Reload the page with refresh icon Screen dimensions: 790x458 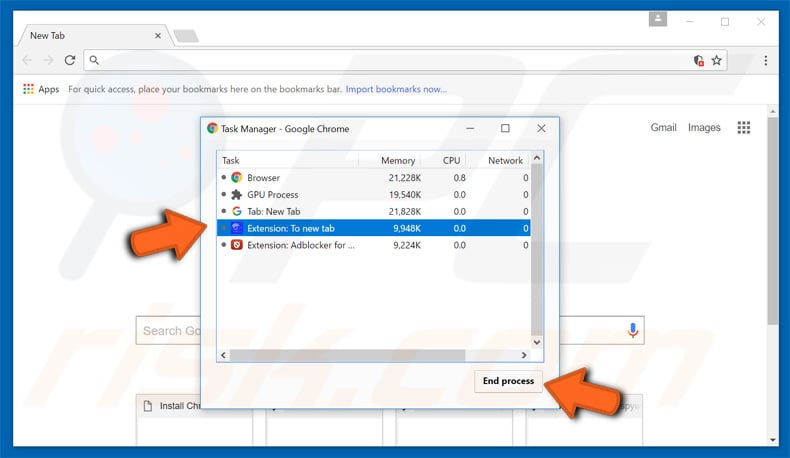pos(70,60)
